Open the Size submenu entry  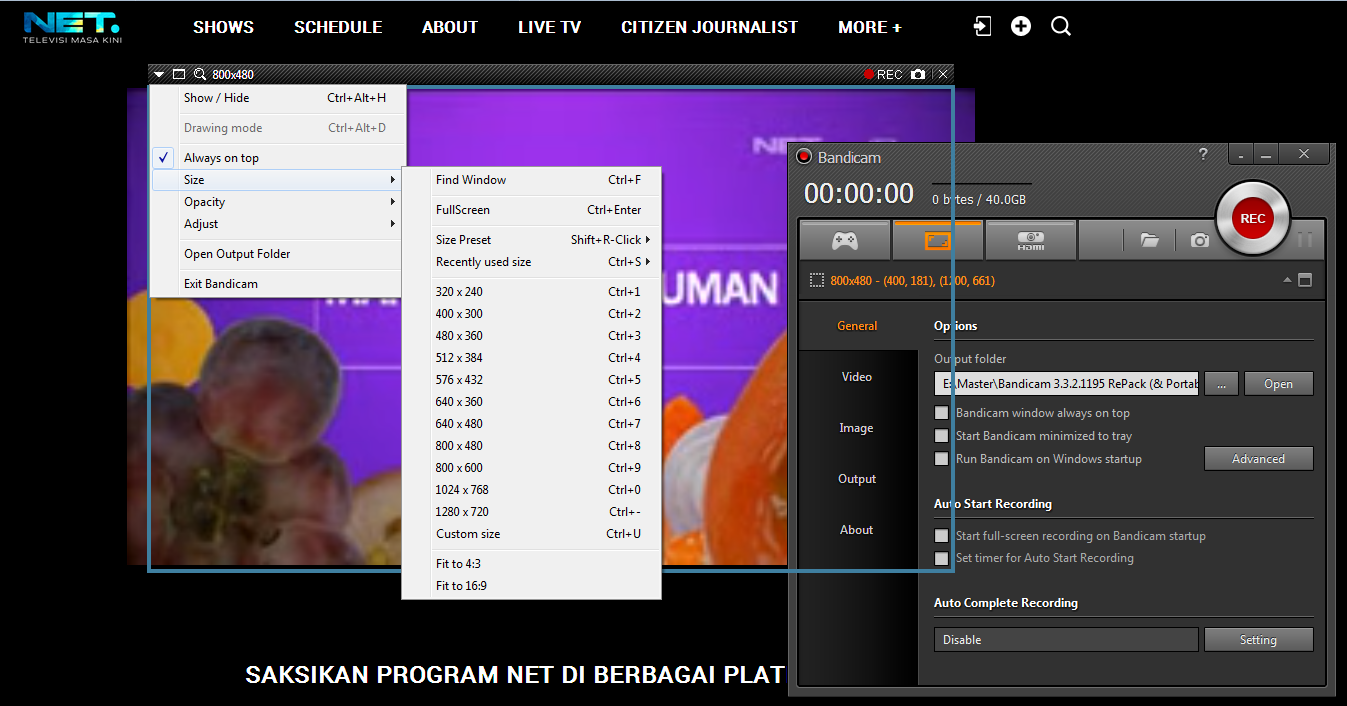click(x=278, y=180)
